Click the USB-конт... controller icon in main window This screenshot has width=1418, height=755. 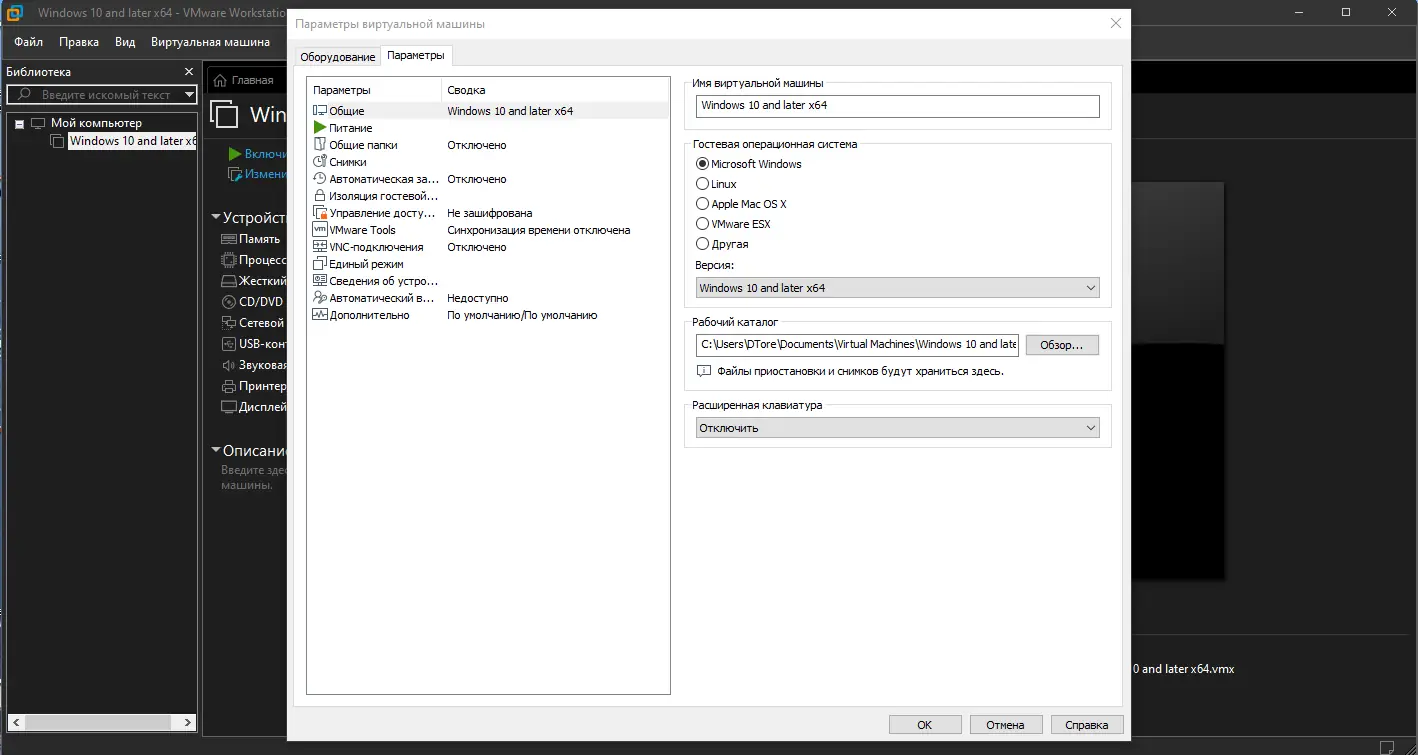[229, 344]
